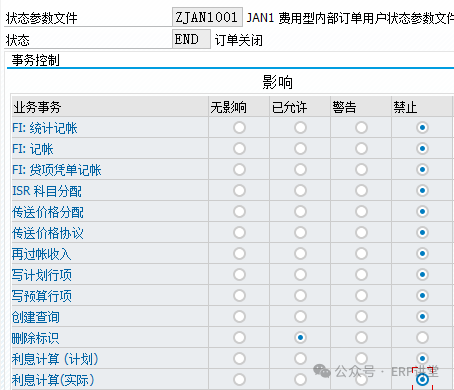Image resolution: width=454 pixels, height=390 pixels.
Task: Select 警告 radio for 创建查询
Action: (x=361, y=316)
